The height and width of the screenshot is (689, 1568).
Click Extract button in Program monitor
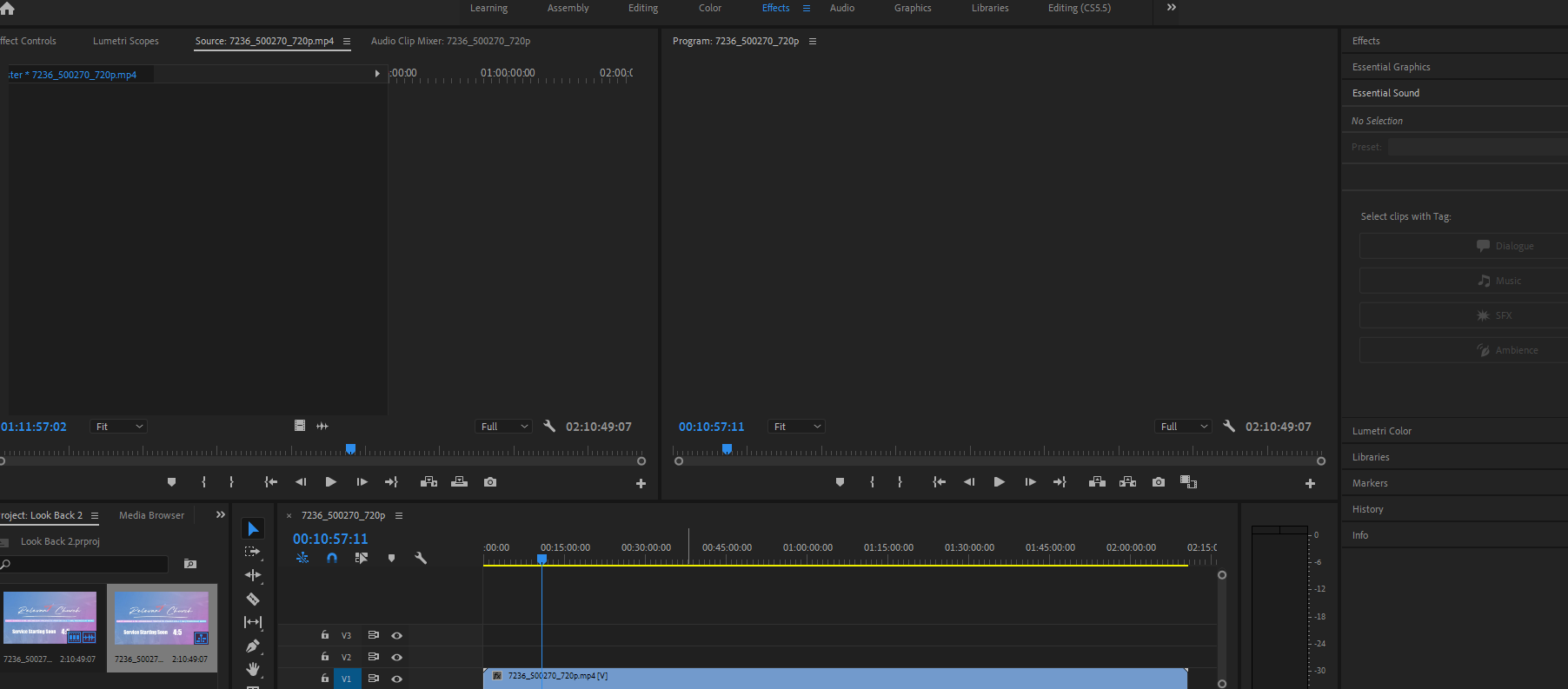1127,482
